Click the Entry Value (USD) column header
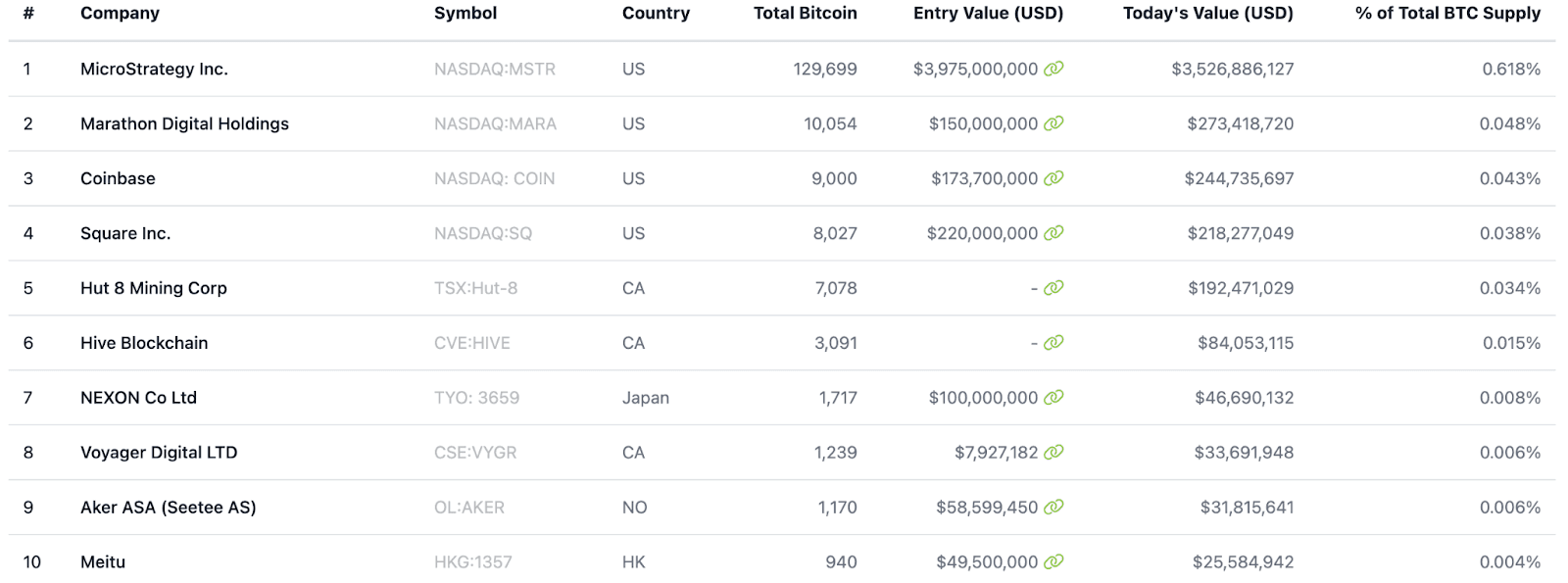1568x583 pixels. (988, 14)
